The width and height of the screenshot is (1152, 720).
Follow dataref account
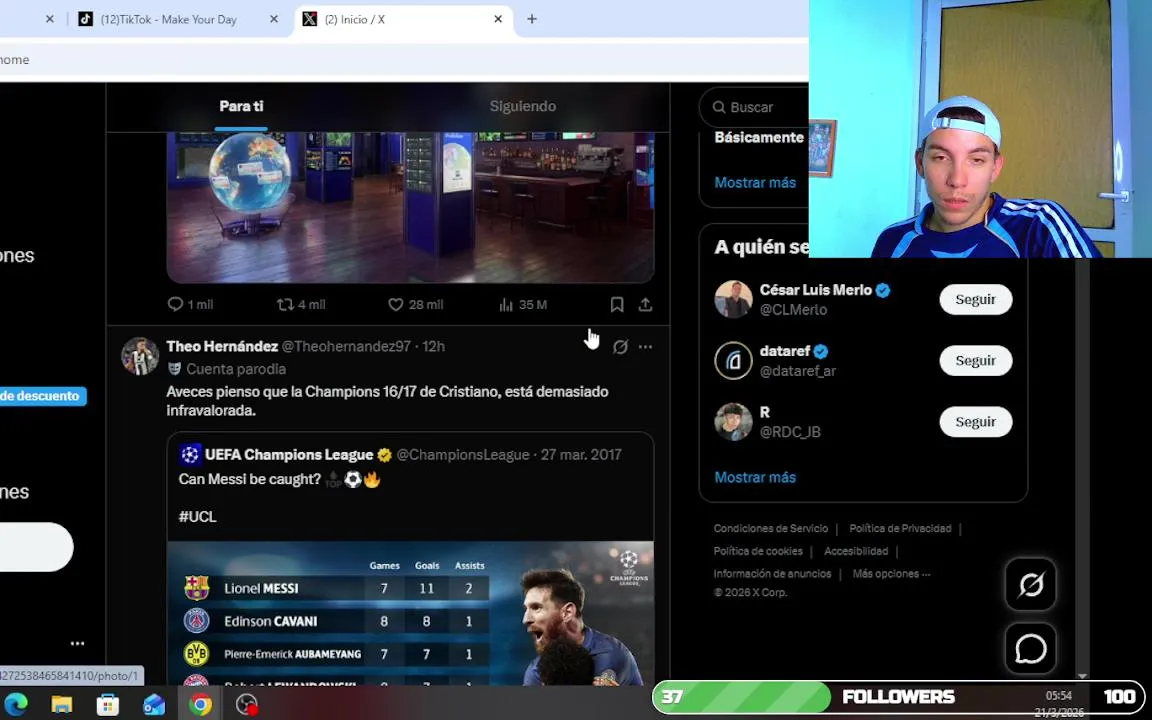pyautogui.click(x=975, y=360)
